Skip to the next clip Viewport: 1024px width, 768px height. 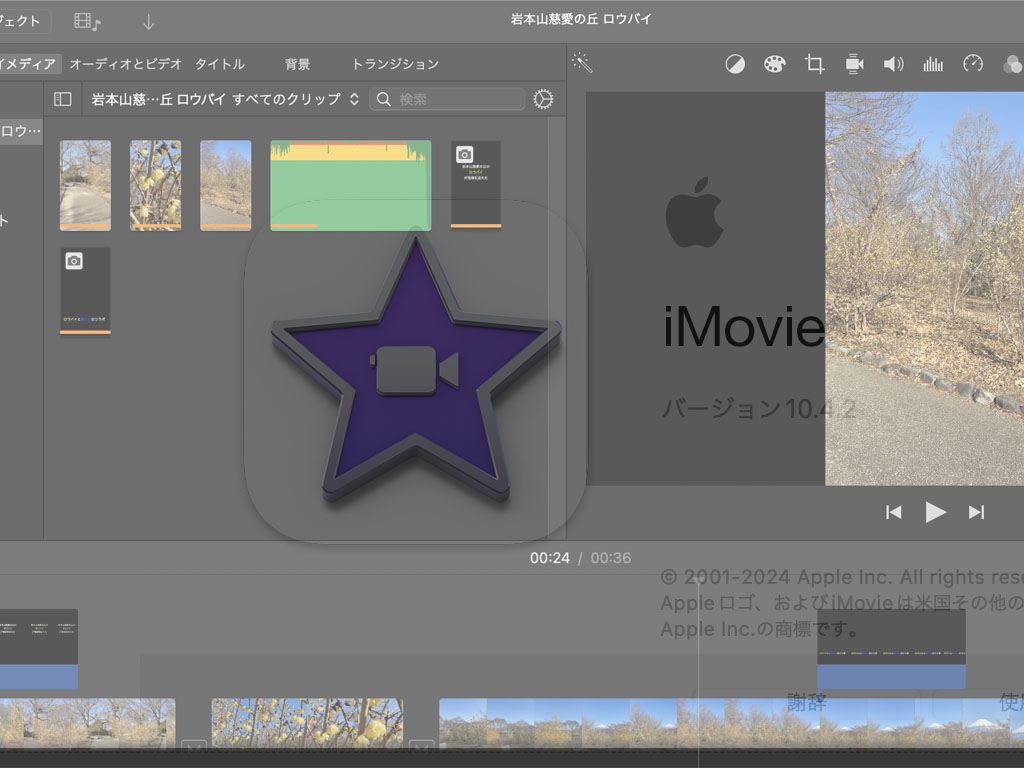[x=976, y=512]
